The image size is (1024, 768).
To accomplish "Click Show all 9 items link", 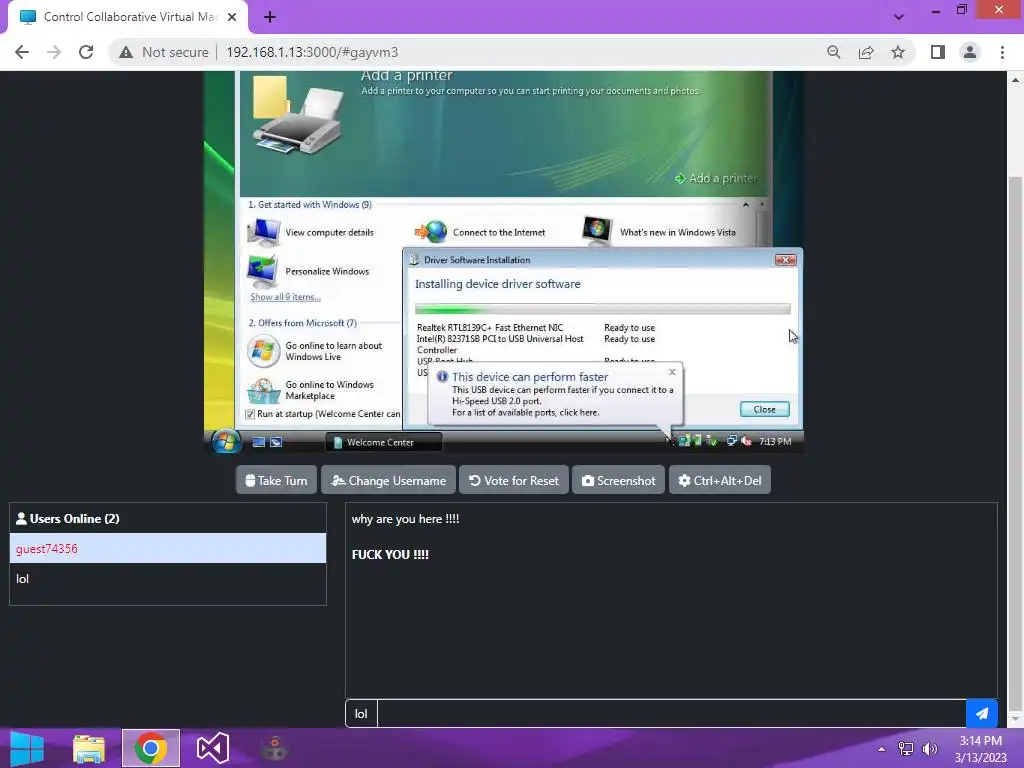I will tap(285, 296).
